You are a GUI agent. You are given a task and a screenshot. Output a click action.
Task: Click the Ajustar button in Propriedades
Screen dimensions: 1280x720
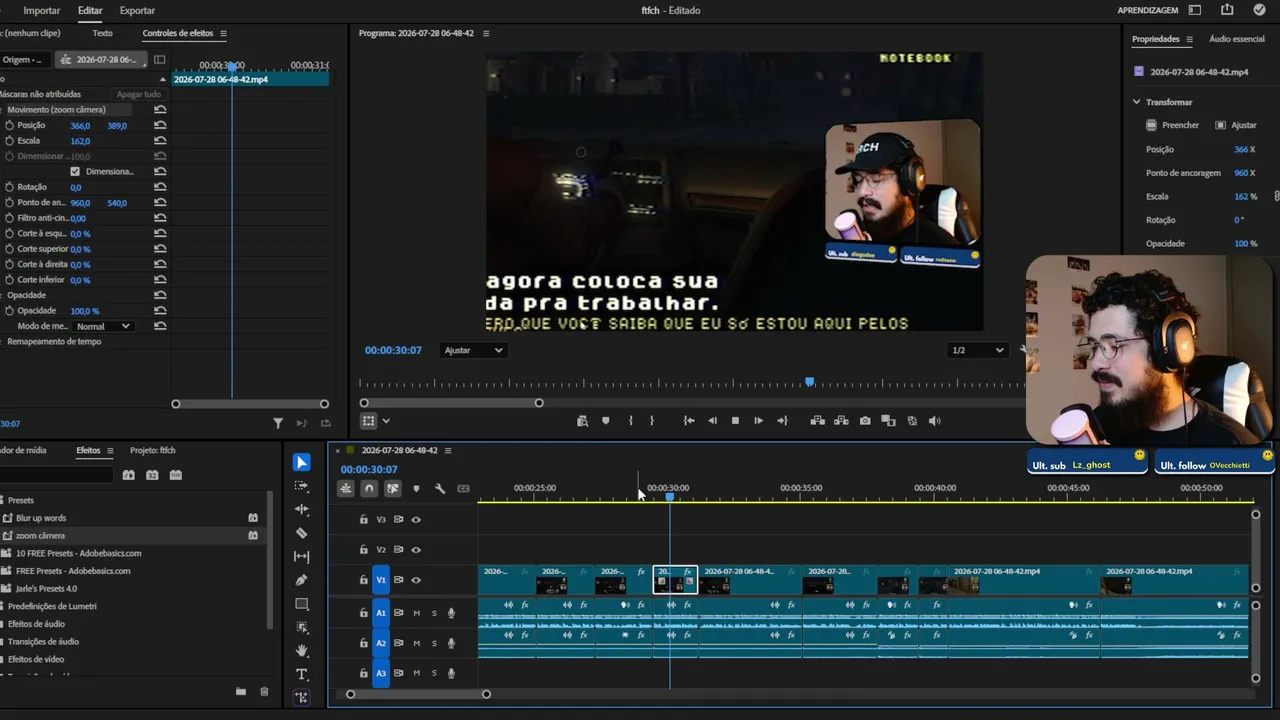1236,125
